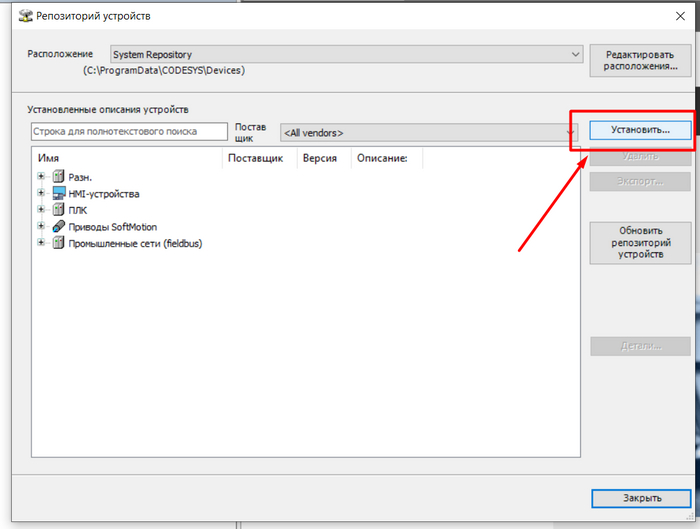Expand the Промышленные сети (fieldbus) node
The width and height of the screenshot is (700, 529).
41,243
